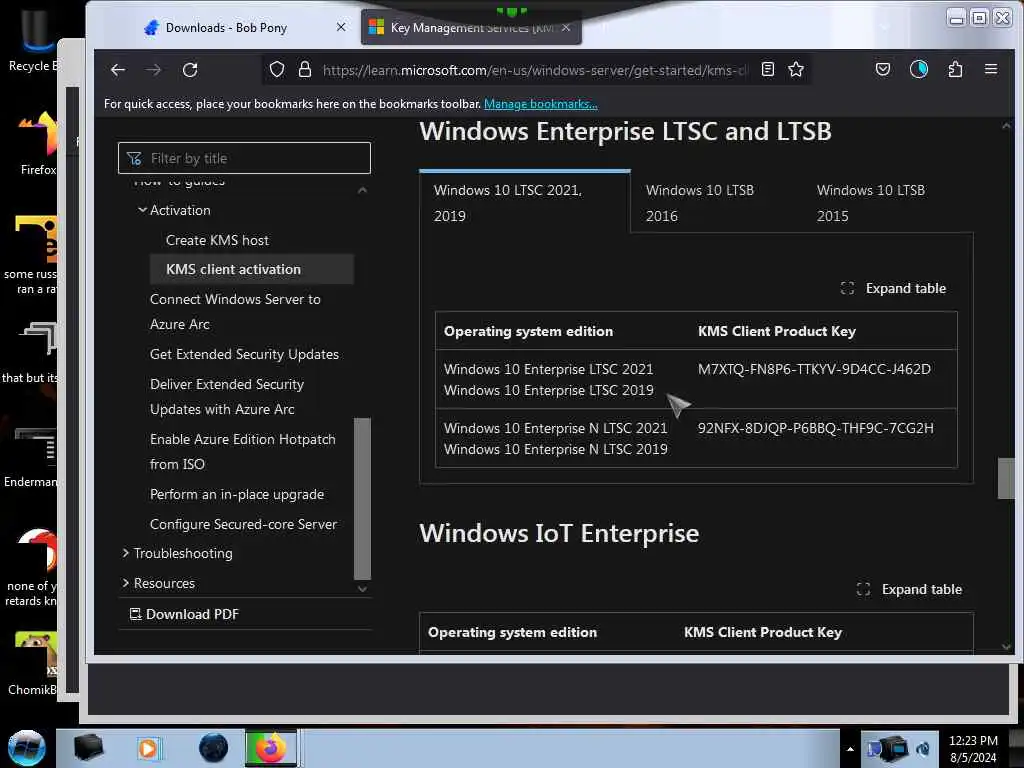
Task: Click the Download PDF button
Action: (185, 614)
